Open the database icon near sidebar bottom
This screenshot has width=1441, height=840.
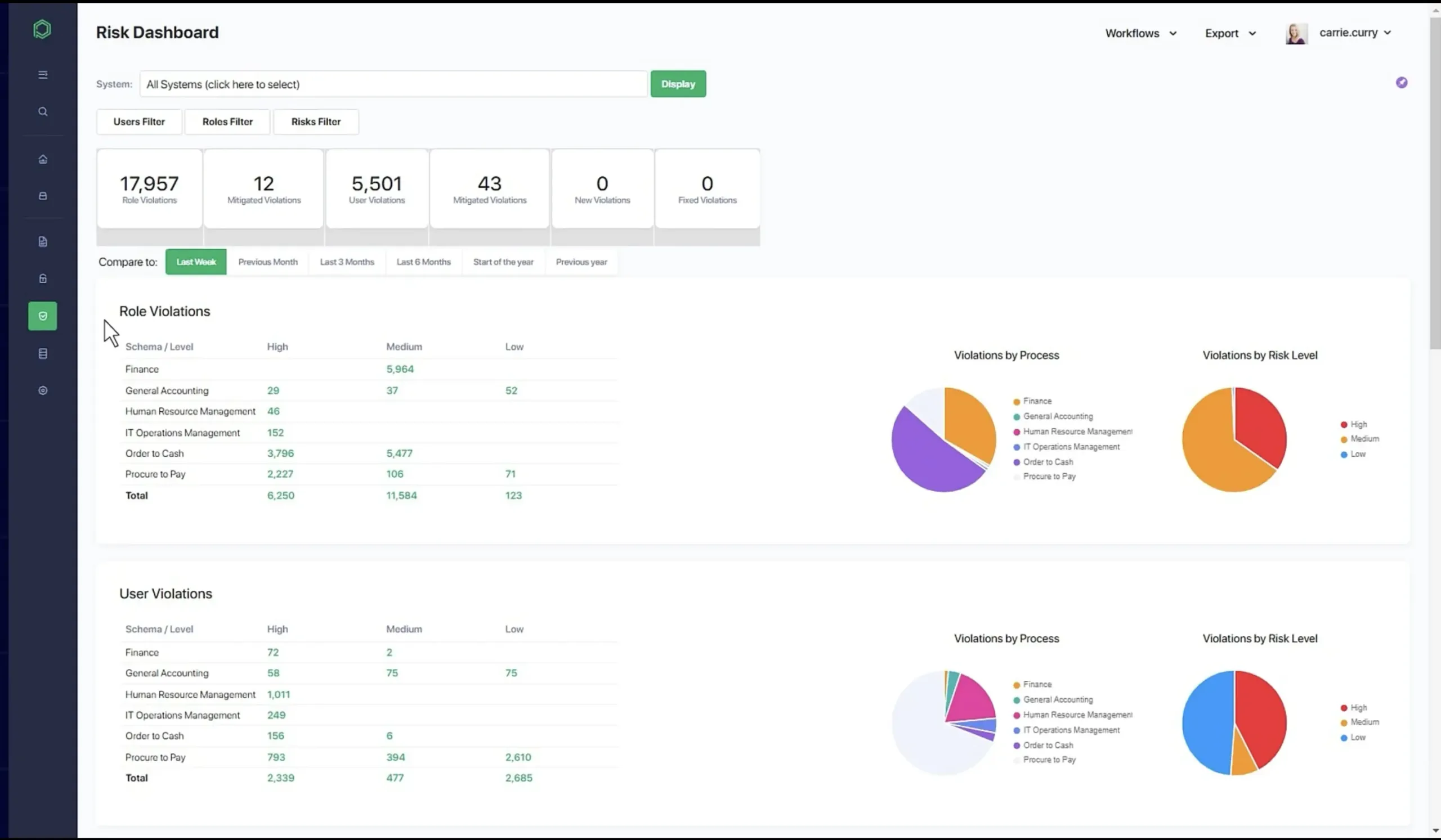(42, 353)
